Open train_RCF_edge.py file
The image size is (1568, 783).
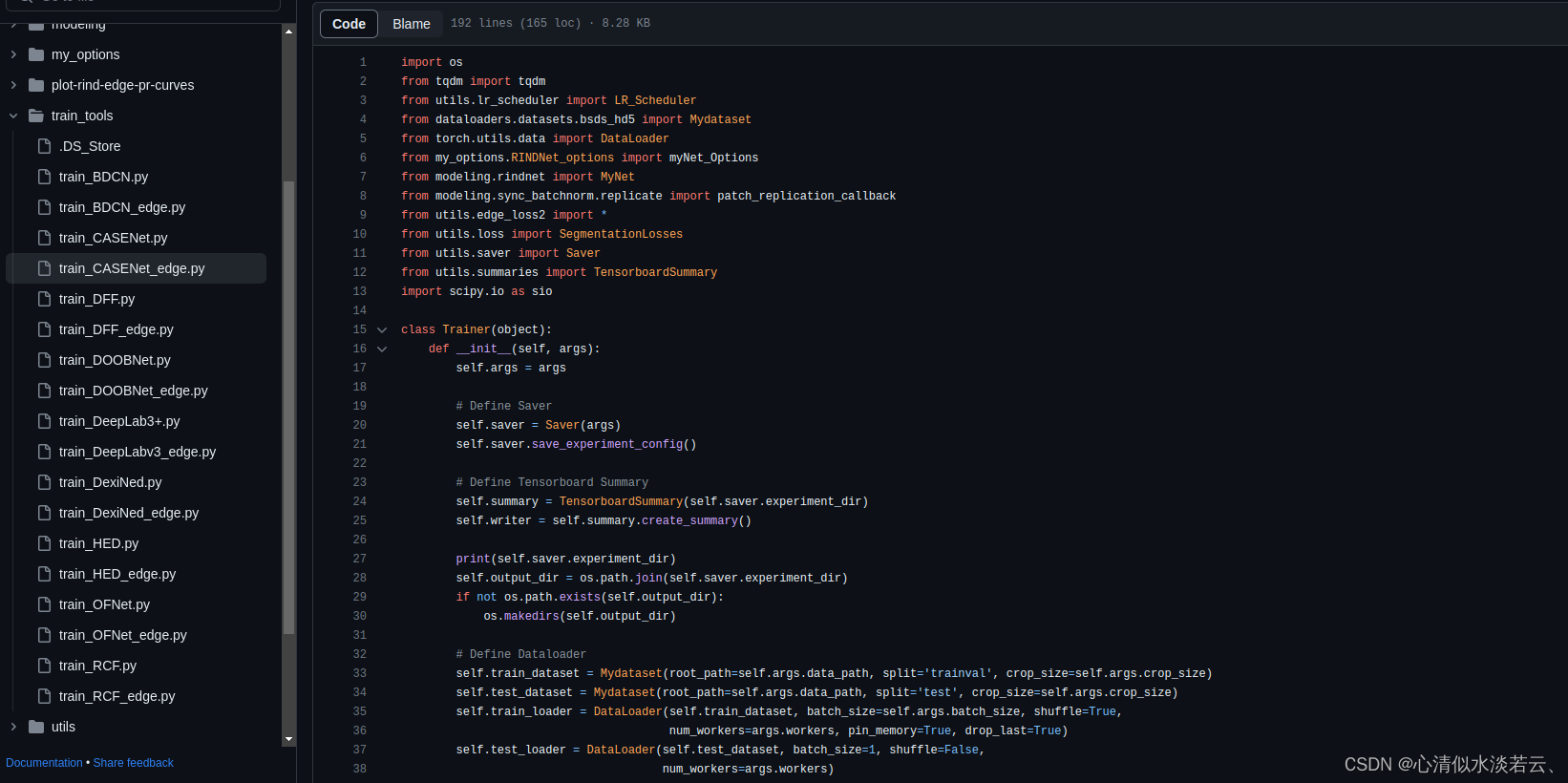coord(117,696)
